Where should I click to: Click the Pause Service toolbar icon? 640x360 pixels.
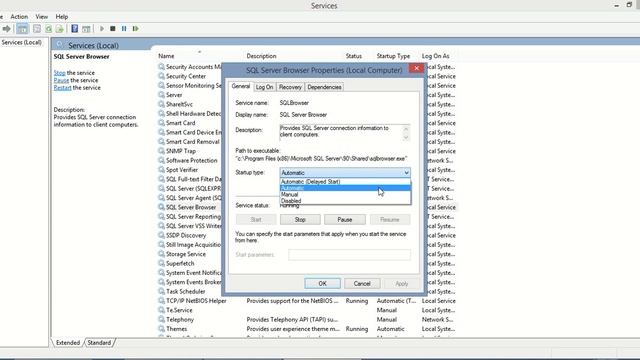click(x=124, y=29)
